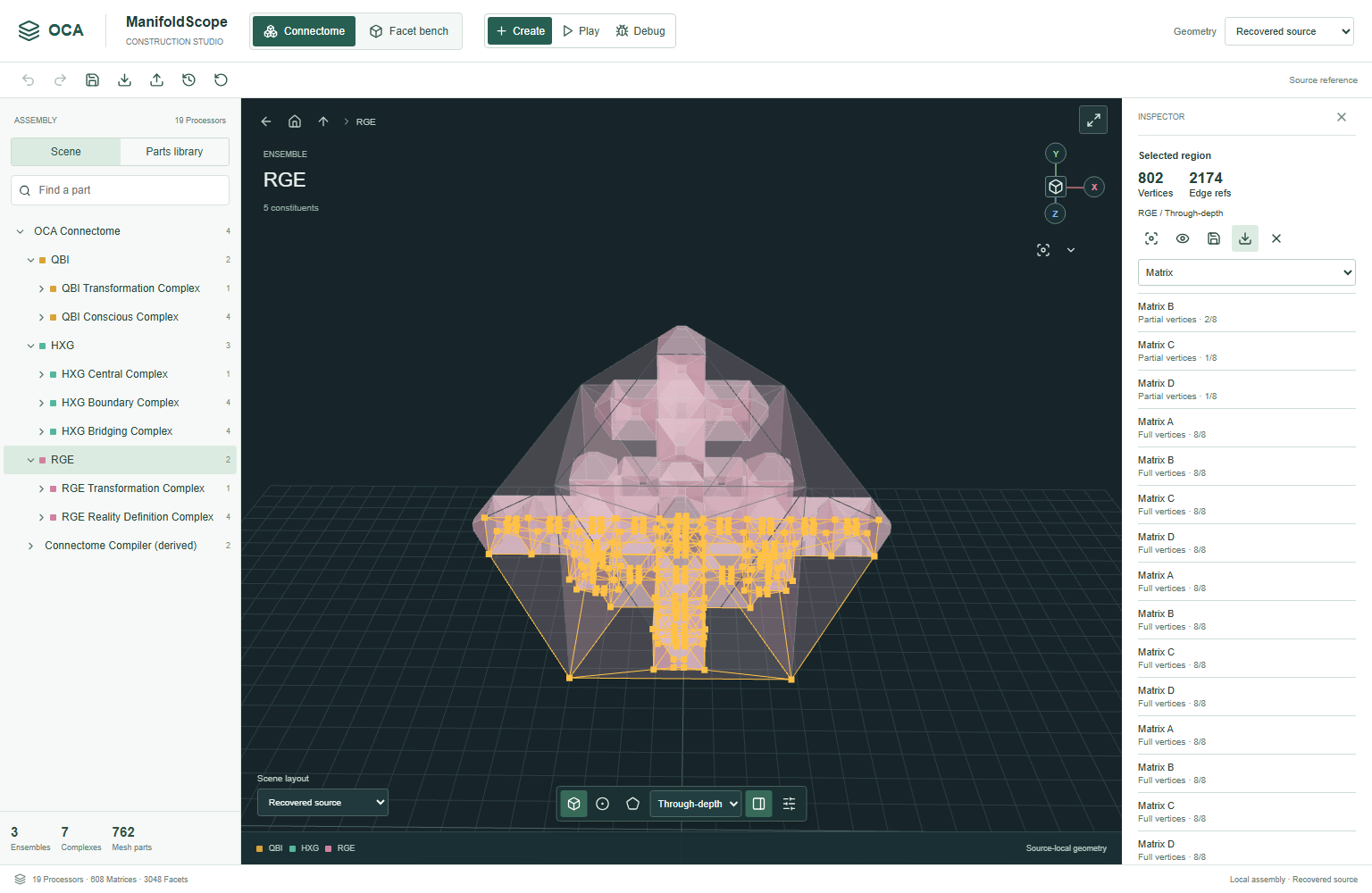Expand the viewport to fullscreen

tap(1093, 120)
